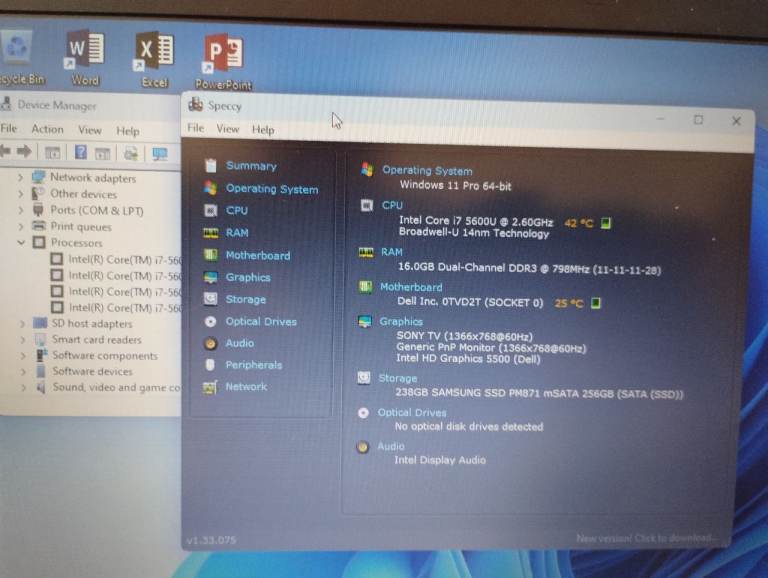Screen dimensions: 768x578
Task: Click 'Broadwell-U 14nm Technology' text
Action: pyautogui.click(x=474, y=233)
